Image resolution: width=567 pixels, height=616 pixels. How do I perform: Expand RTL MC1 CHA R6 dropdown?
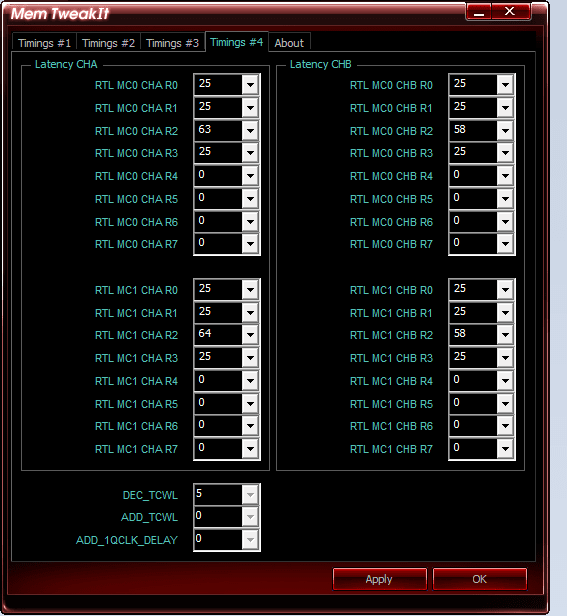point(250,425)
